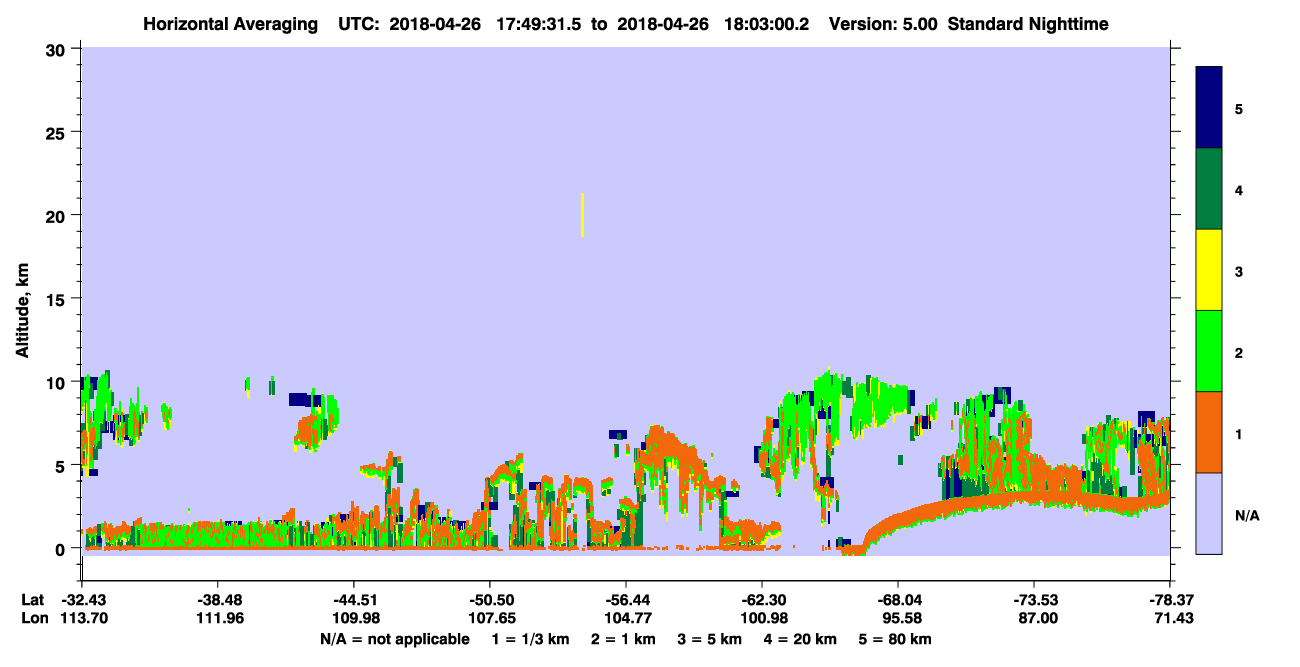
Task: Click latitude value '-56.44'
Action: 625,600
